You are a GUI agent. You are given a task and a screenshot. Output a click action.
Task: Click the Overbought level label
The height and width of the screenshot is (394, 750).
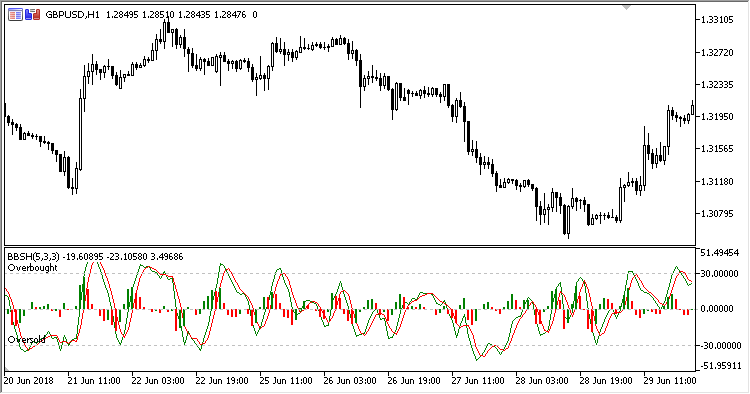click(33, 268)
